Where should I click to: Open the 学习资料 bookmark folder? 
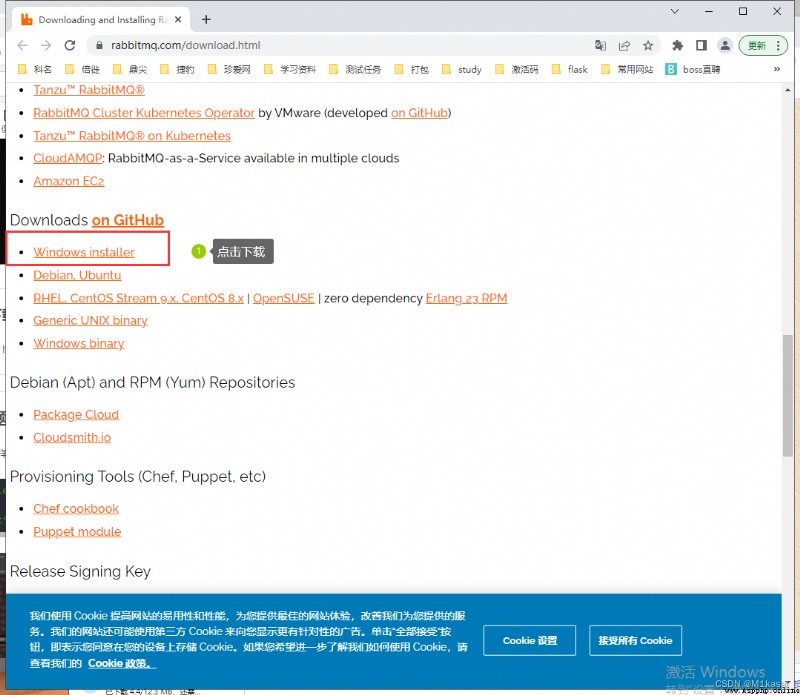tap(290, 69)
